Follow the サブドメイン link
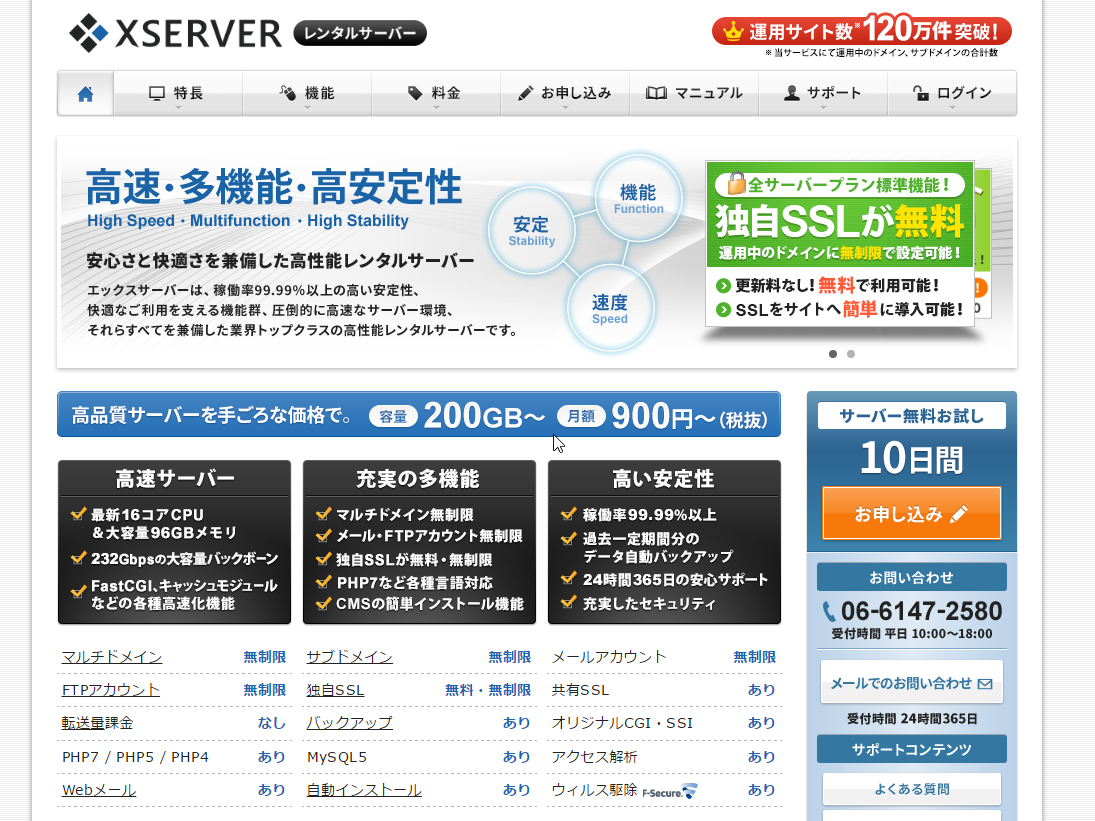1095x821 pixels. (349, 657)
